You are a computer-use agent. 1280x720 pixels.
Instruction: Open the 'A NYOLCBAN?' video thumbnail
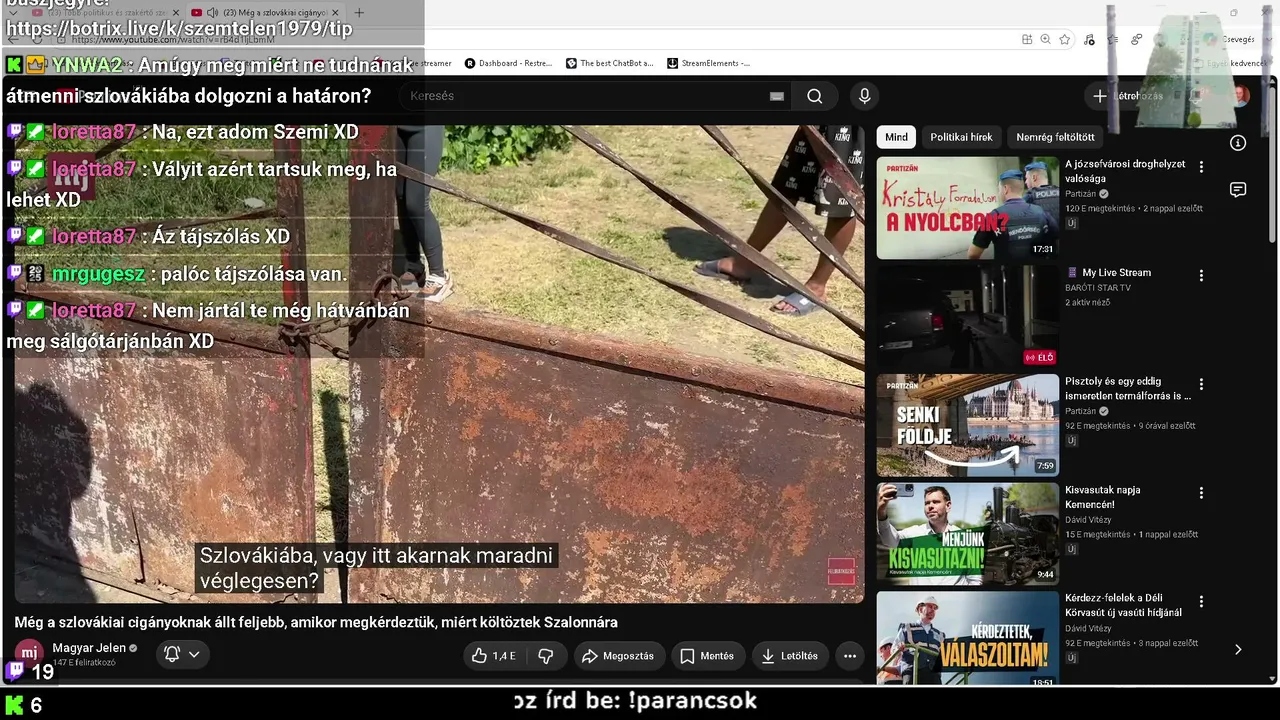(x=967, y=208)
